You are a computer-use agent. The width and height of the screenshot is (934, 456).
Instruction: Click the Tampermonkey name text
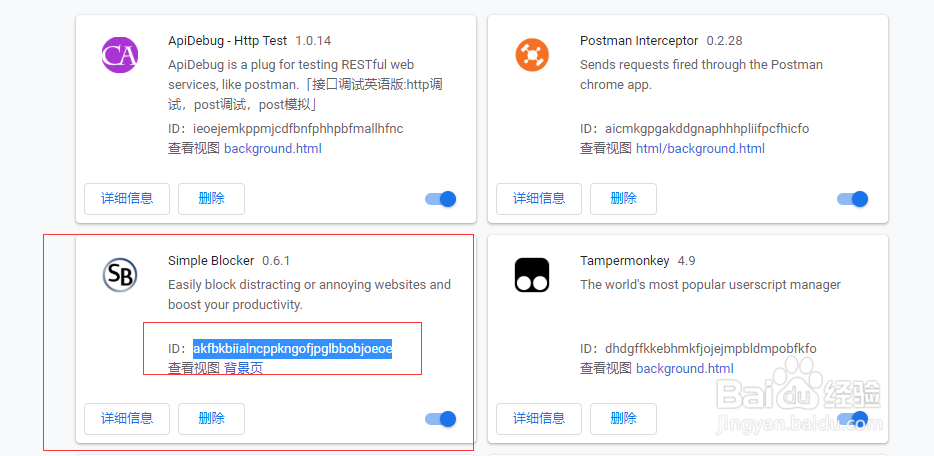[x=625, y=261]
